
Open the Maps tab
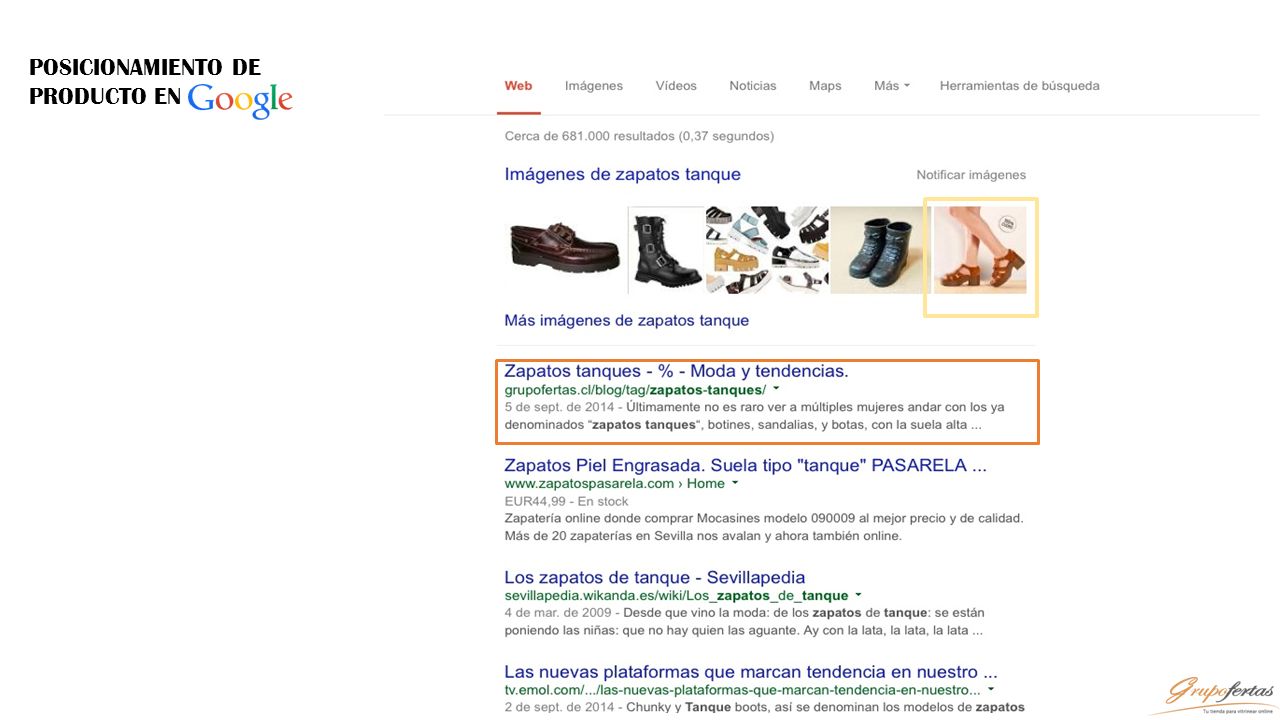click(x=825, y=86)
